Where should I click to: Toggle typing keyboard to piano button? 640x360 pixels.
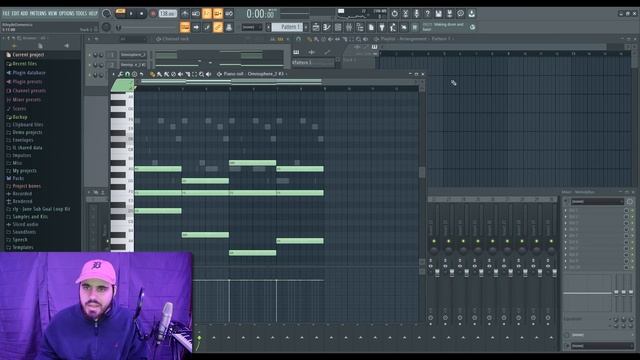(x=185, y=27)
